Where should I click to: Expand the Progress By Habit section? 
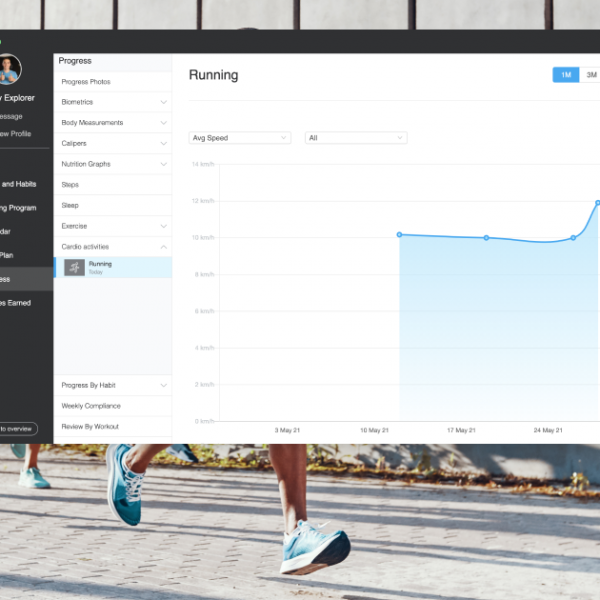click(163, 385)
